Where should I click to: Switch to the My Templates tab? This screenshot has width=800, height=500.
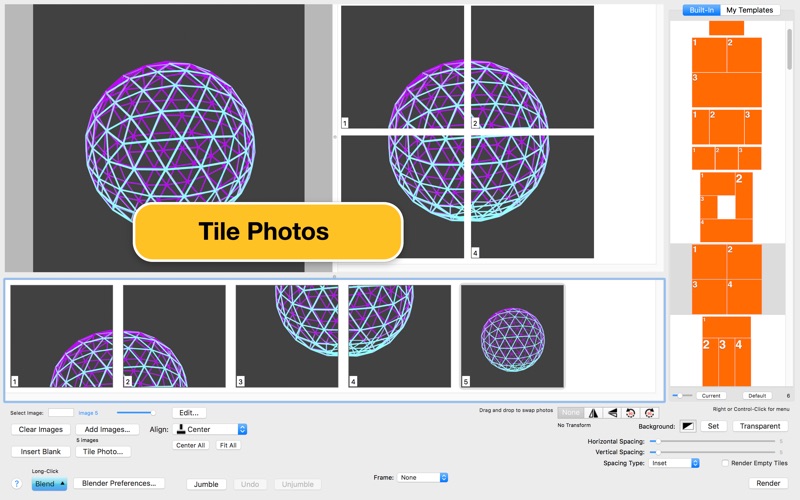tap(749, 10)
